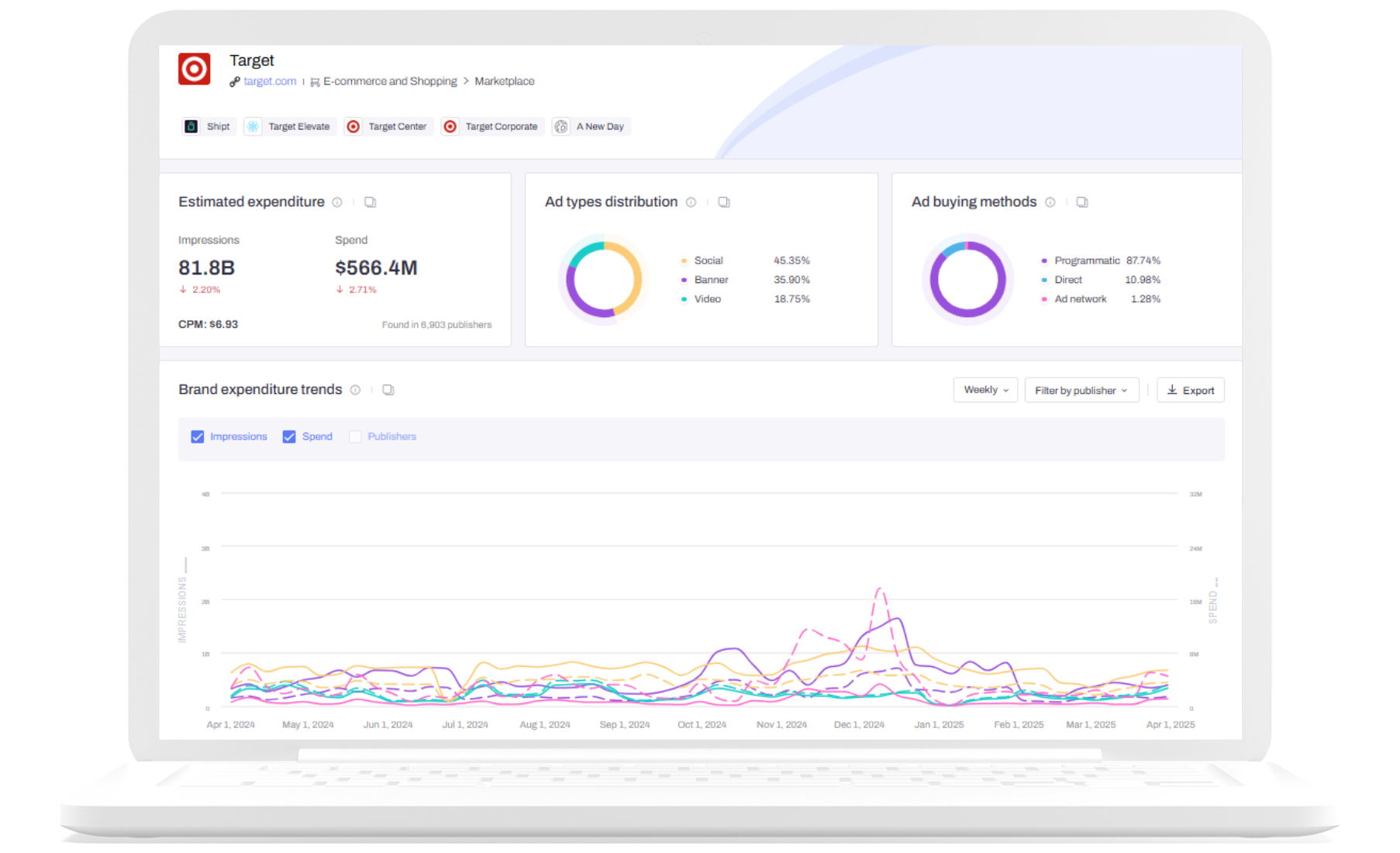1400x853 pixels.
Task: Click the Export button
Action: (1191, 390)
